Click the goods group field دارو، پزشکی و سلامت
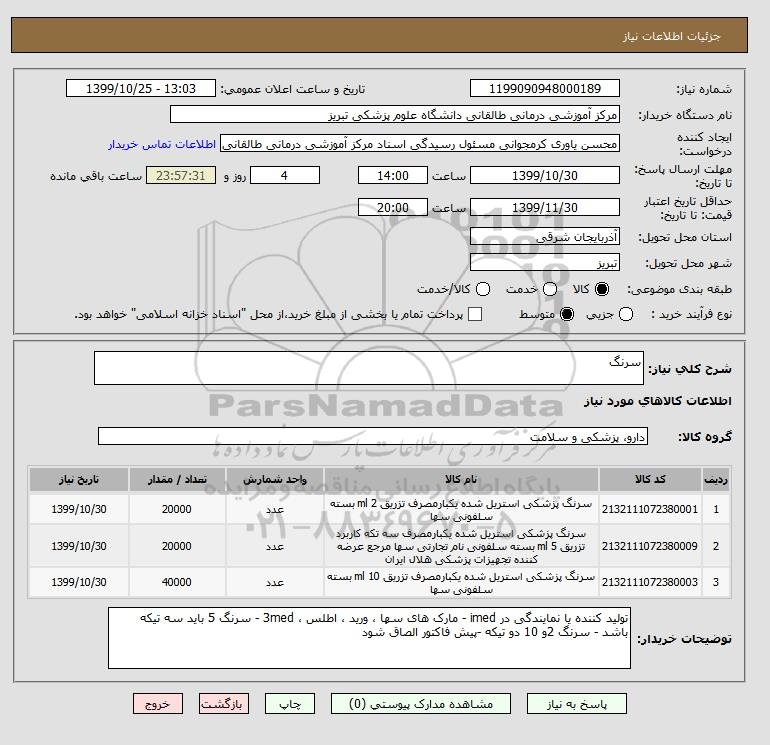Screen dimensions: 770x745 tap(373, 436)
